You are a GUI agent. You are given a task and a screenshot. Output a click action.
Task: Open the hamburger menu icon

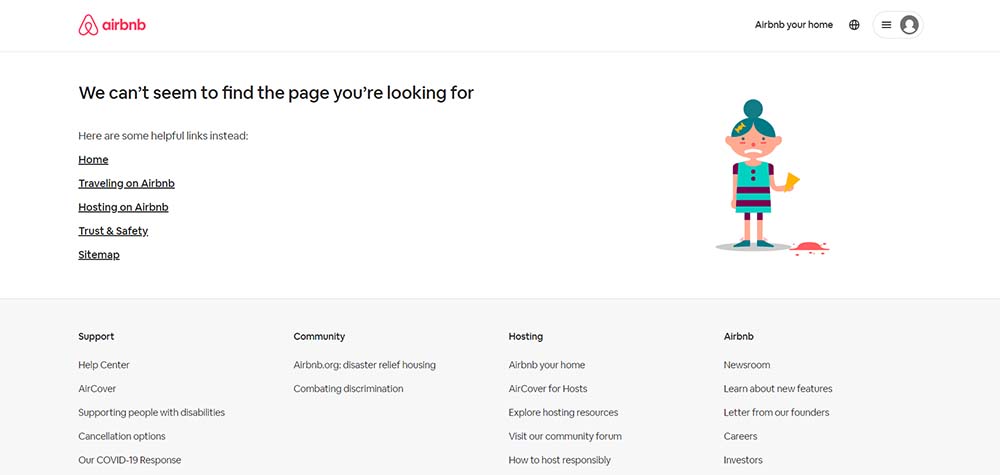click(x=886, y=25)
